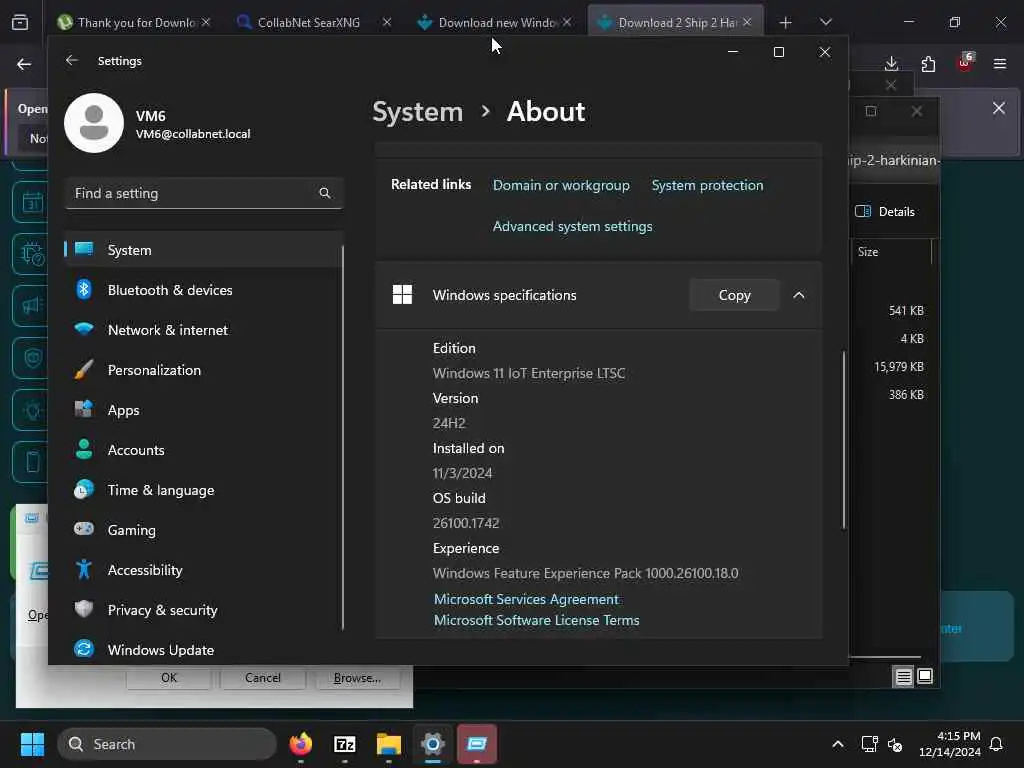Open Microsoft Services Agreement link
The image size is (1024, 768).
tap(526, 599)
